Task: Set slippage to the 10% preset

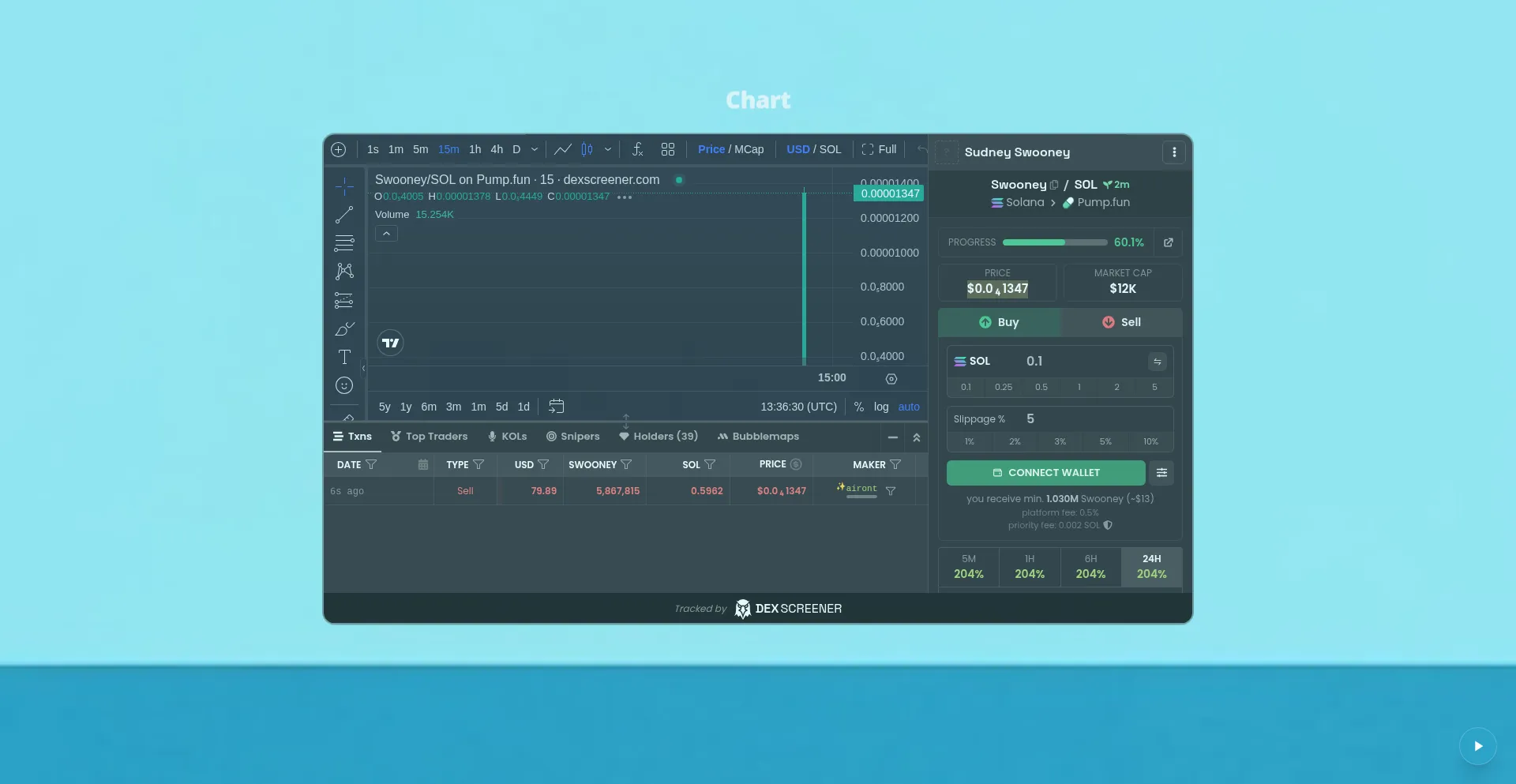Action: (1150, 441)
